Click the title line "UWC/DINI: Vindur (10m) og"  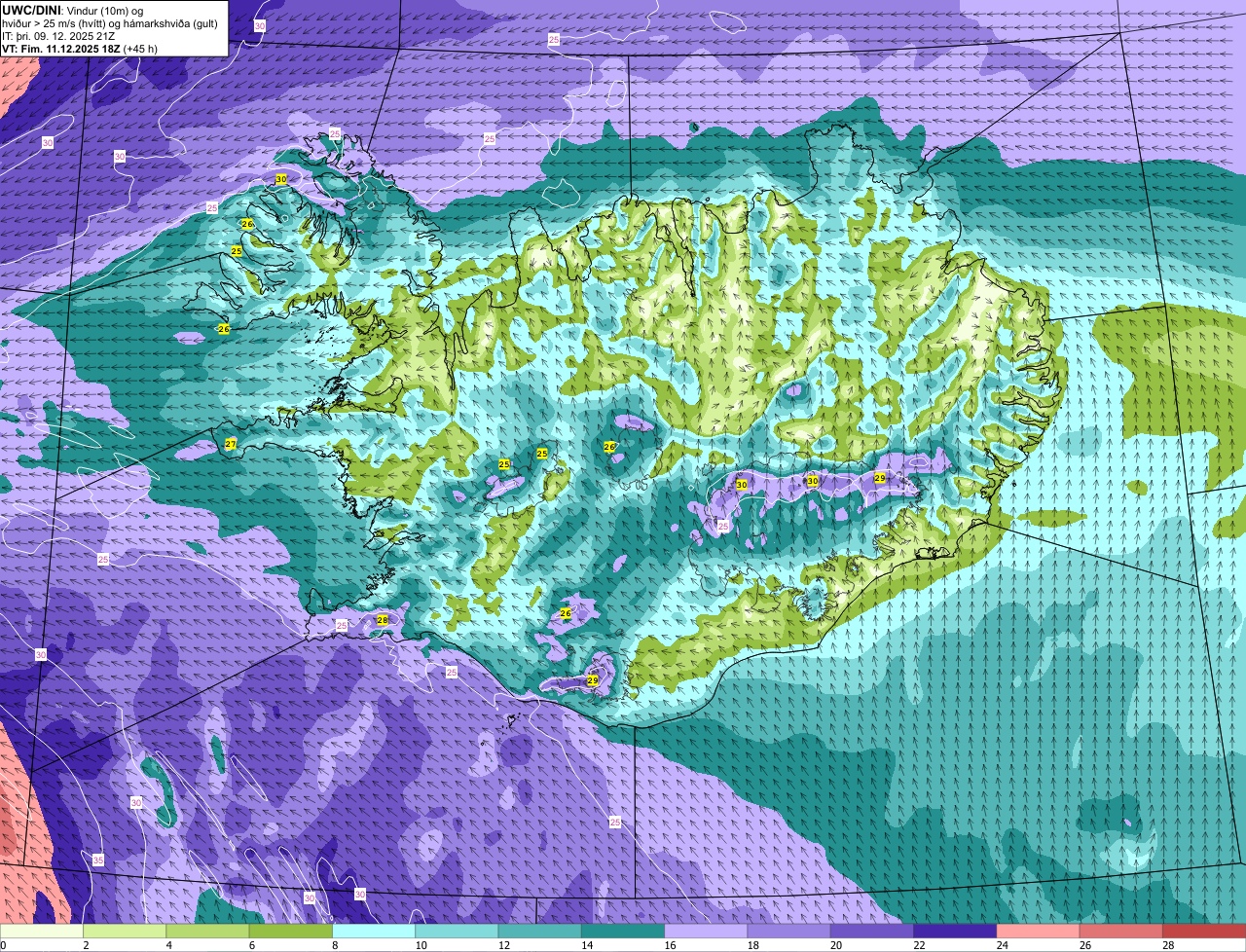72,11
